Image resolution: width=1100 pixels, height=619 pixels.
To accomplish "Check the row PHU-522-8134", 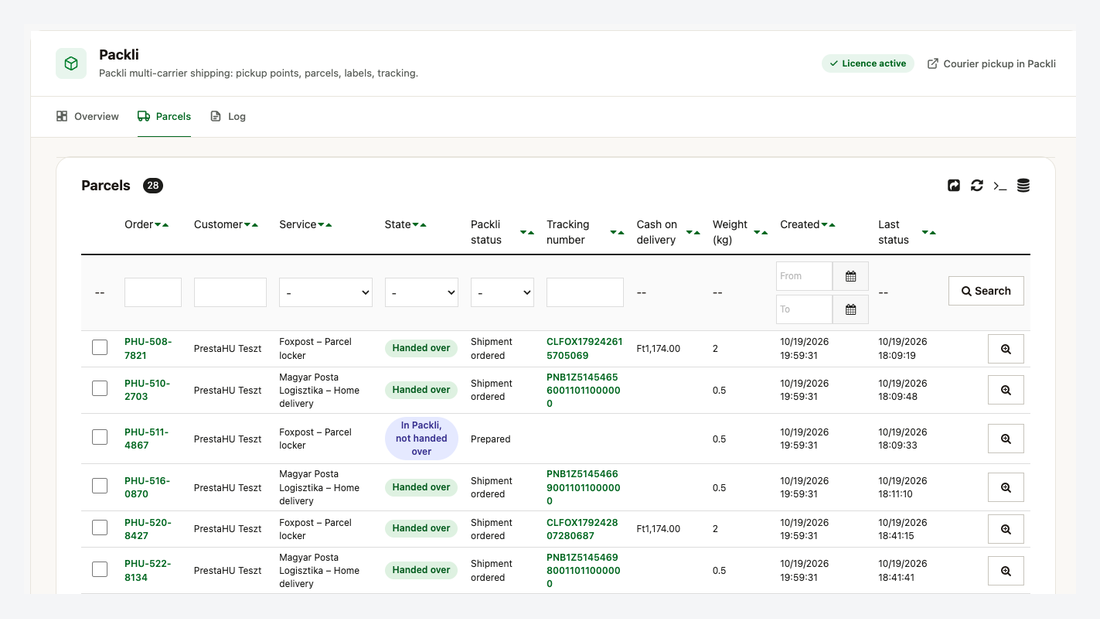I will click(x=100, y=569).
